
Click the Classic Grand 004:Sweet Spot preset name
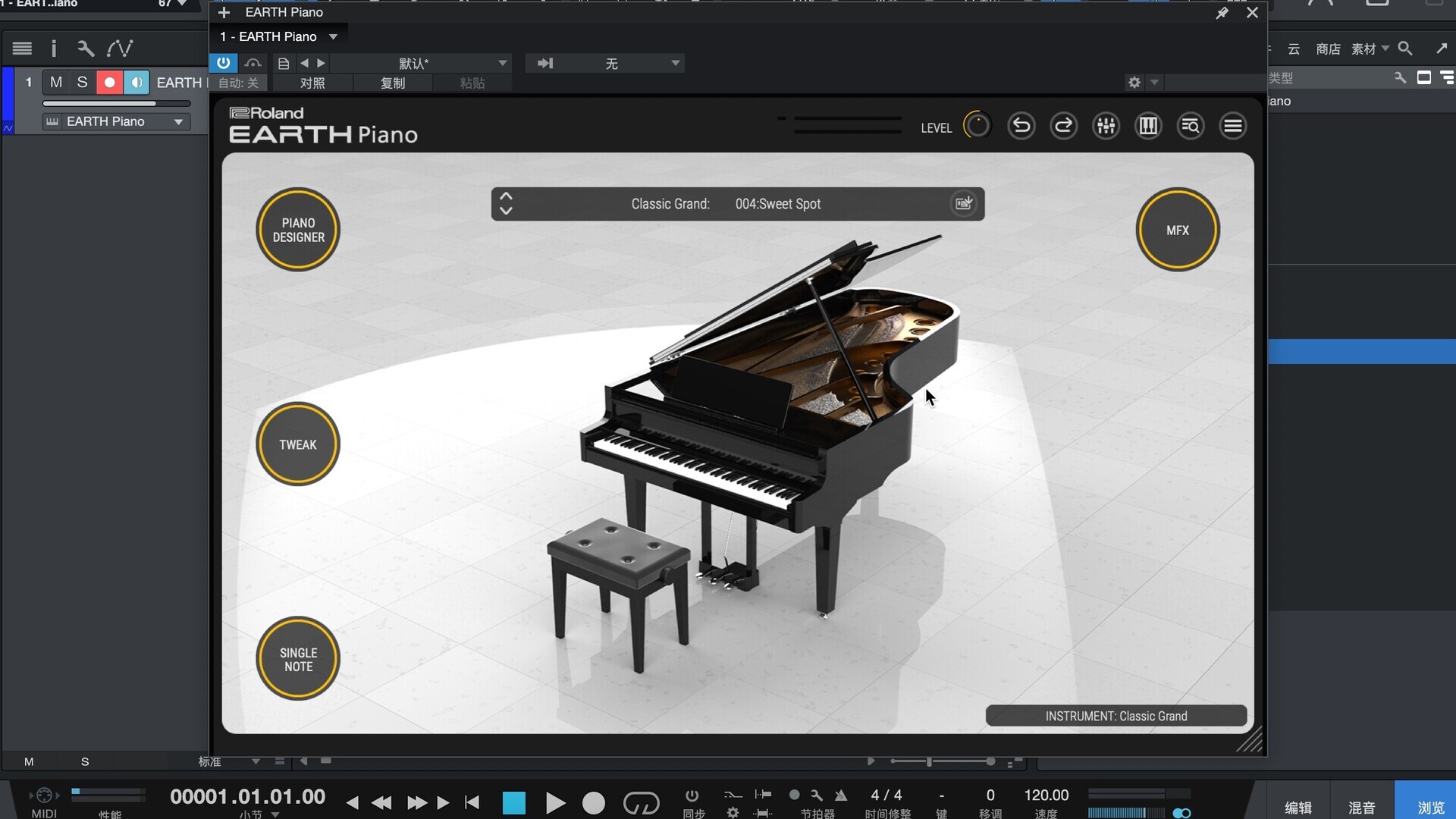726,204
